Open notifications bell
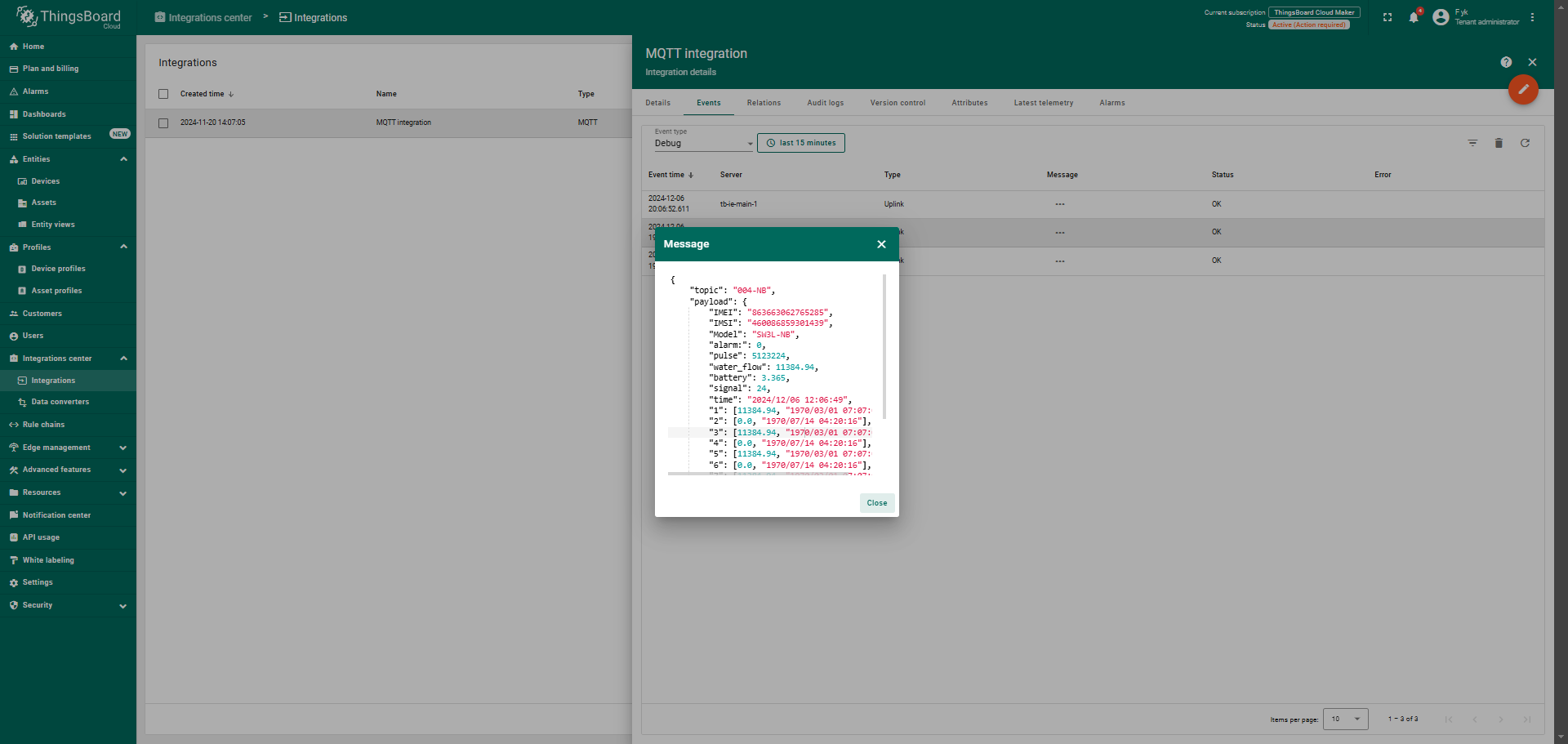The width and height of the screenshot is (1568, 744). 1414,17
